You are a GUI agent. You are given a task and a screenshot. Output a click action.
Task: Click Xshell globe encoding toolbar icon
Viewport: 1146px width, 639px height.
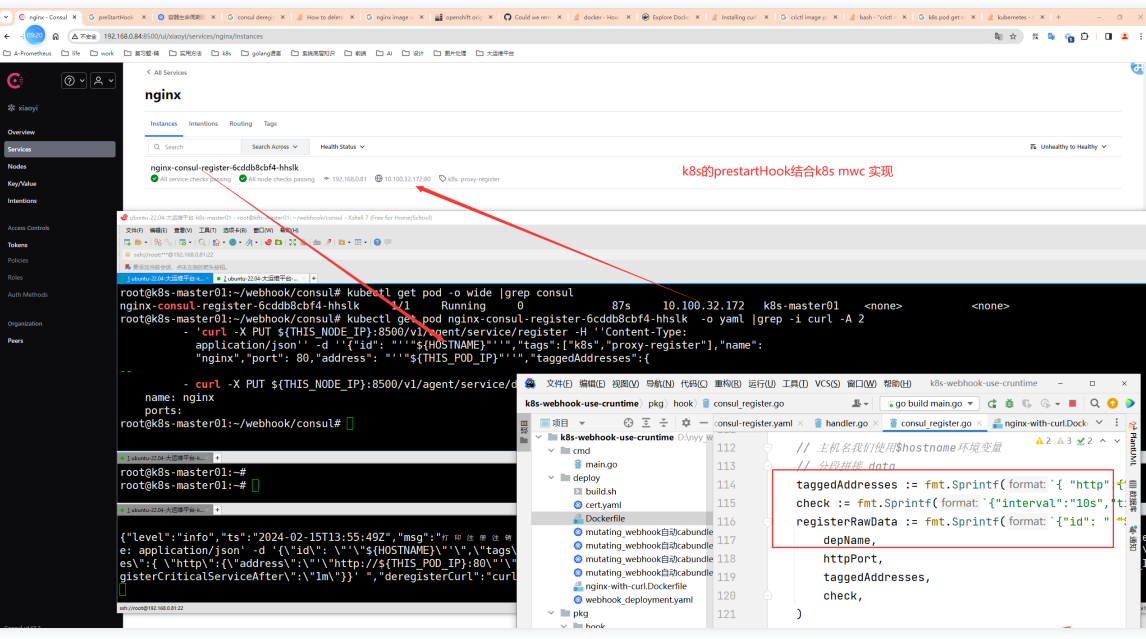pos(233,242)
